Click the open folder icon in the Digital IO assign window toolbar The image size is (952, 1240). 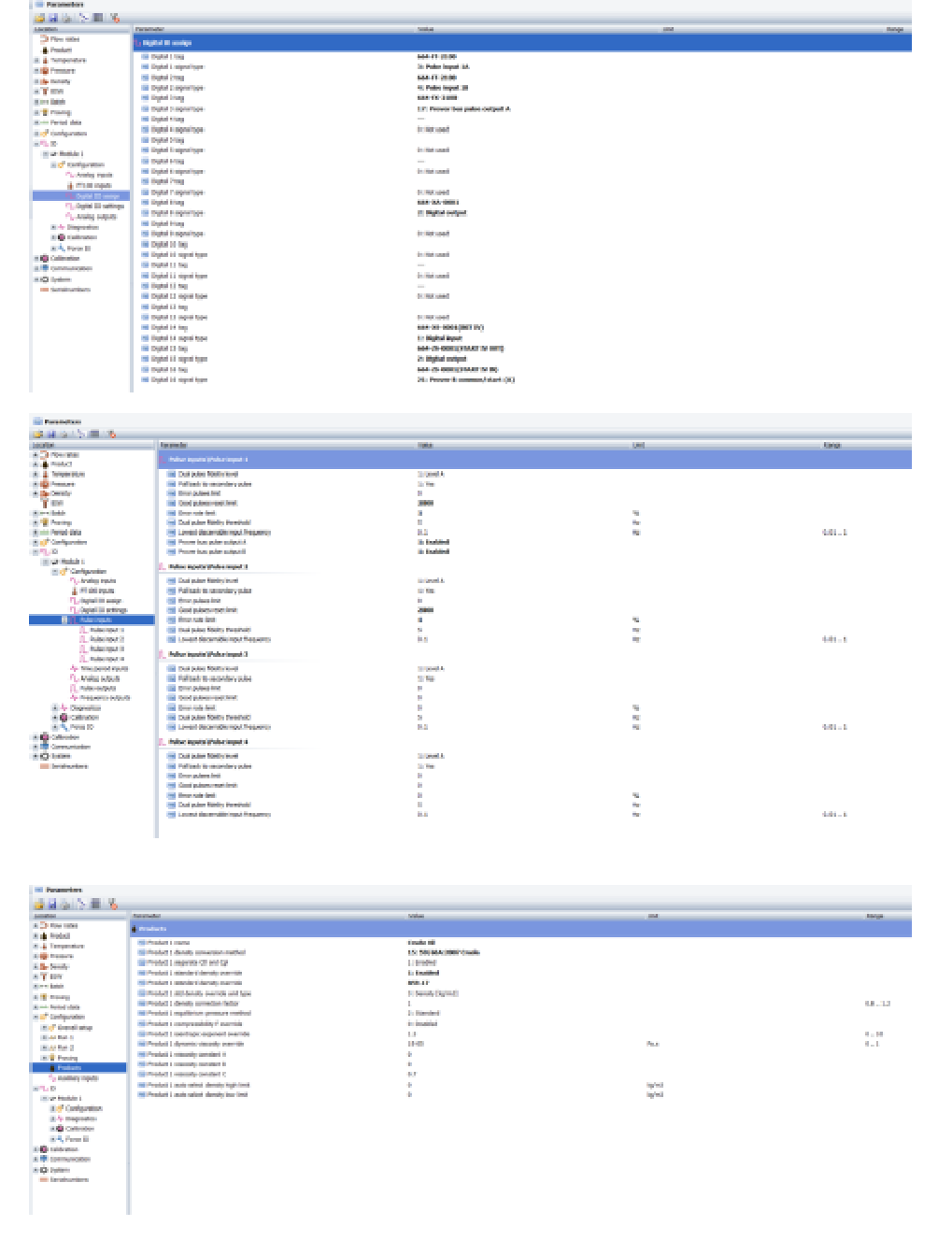40,18
